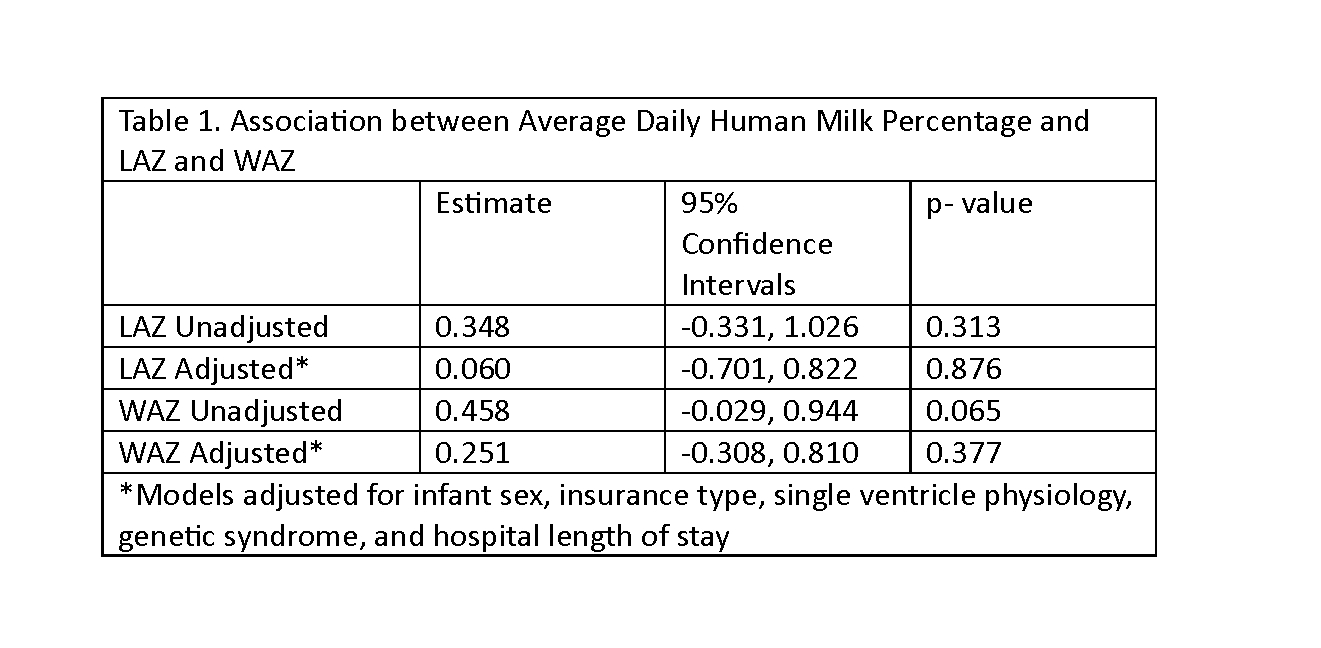1321x648 pixels.
Task: Click the models adjusted footnote text
Action: (x=625, y=515)
